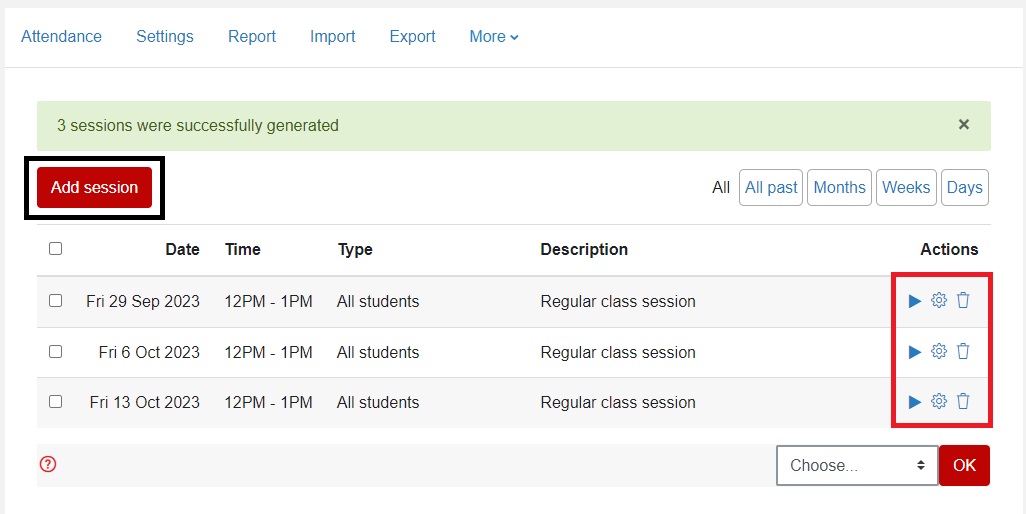Viewport: 1026px width, 514px height.
Task: Edit settings of Fri 29 Sep 2023 session
Action: [939, 300]
